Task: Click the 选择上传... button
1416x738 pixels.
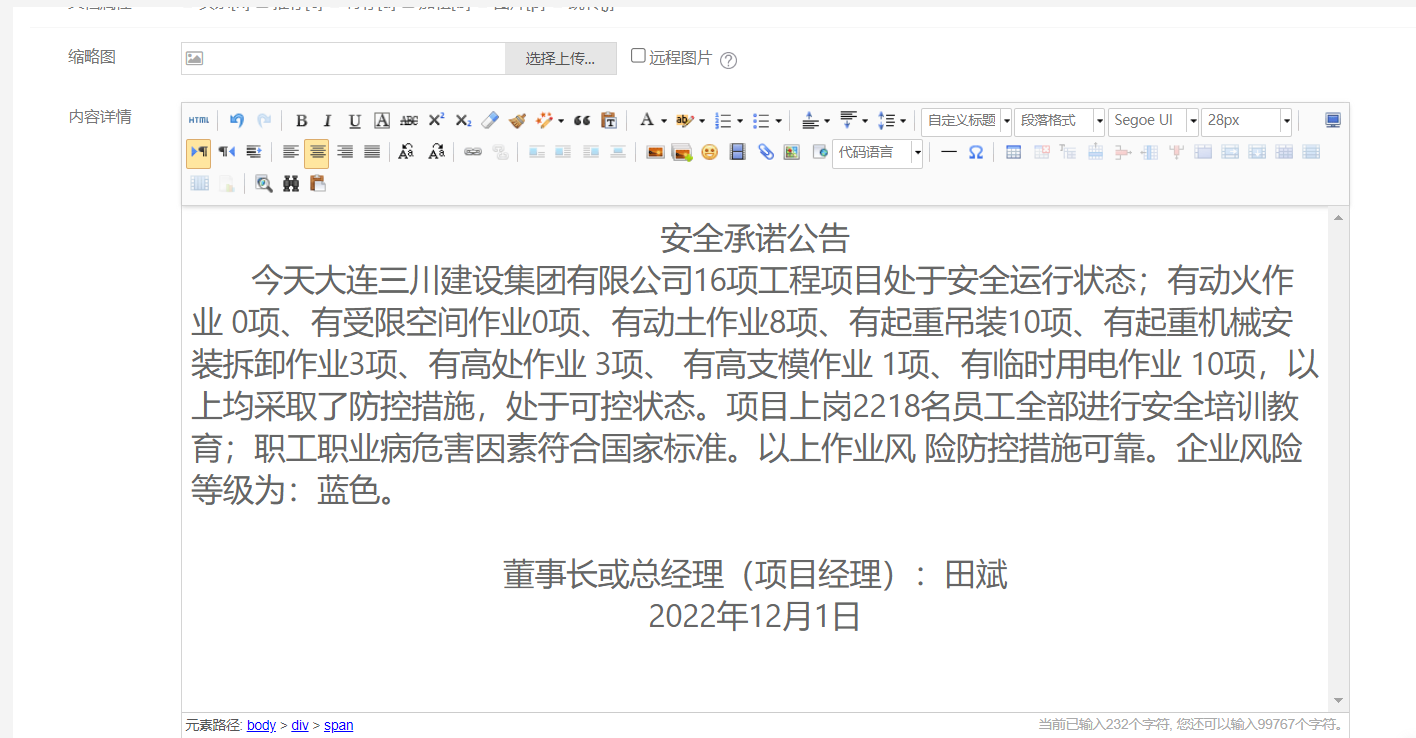Action: tap(560, 58)
